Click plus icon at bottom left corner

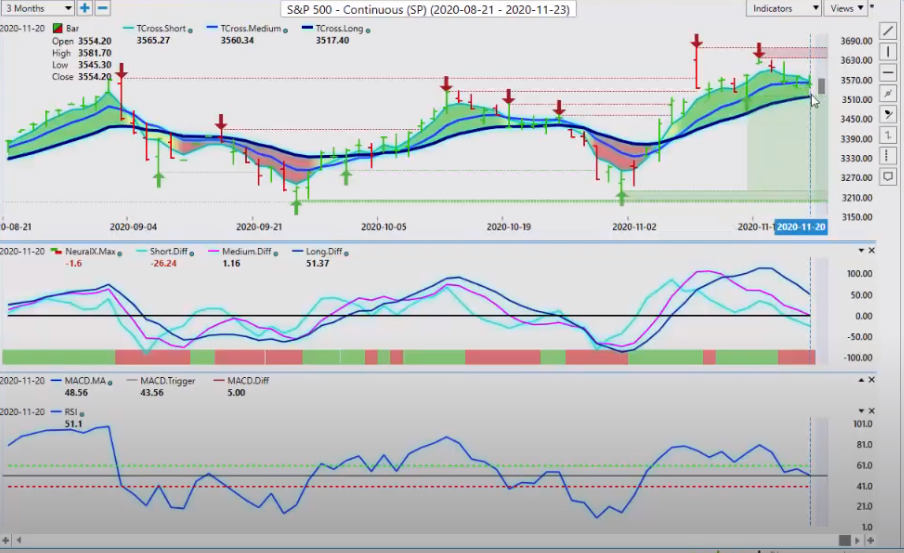(5, 540)
